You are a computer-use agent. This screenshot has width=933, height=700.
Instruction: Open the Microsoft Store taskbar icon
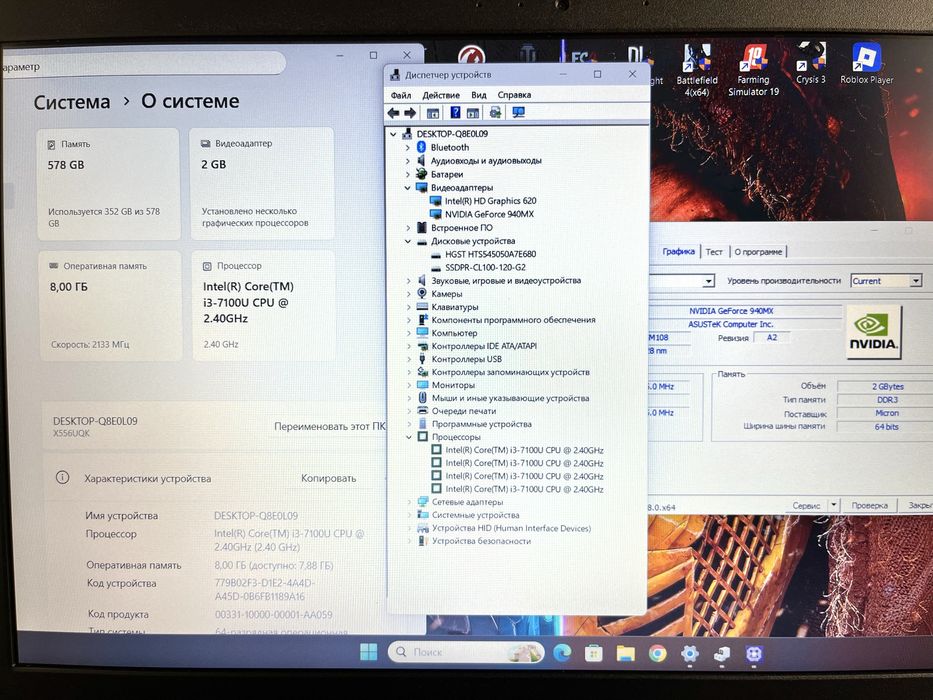coord(593,653)
